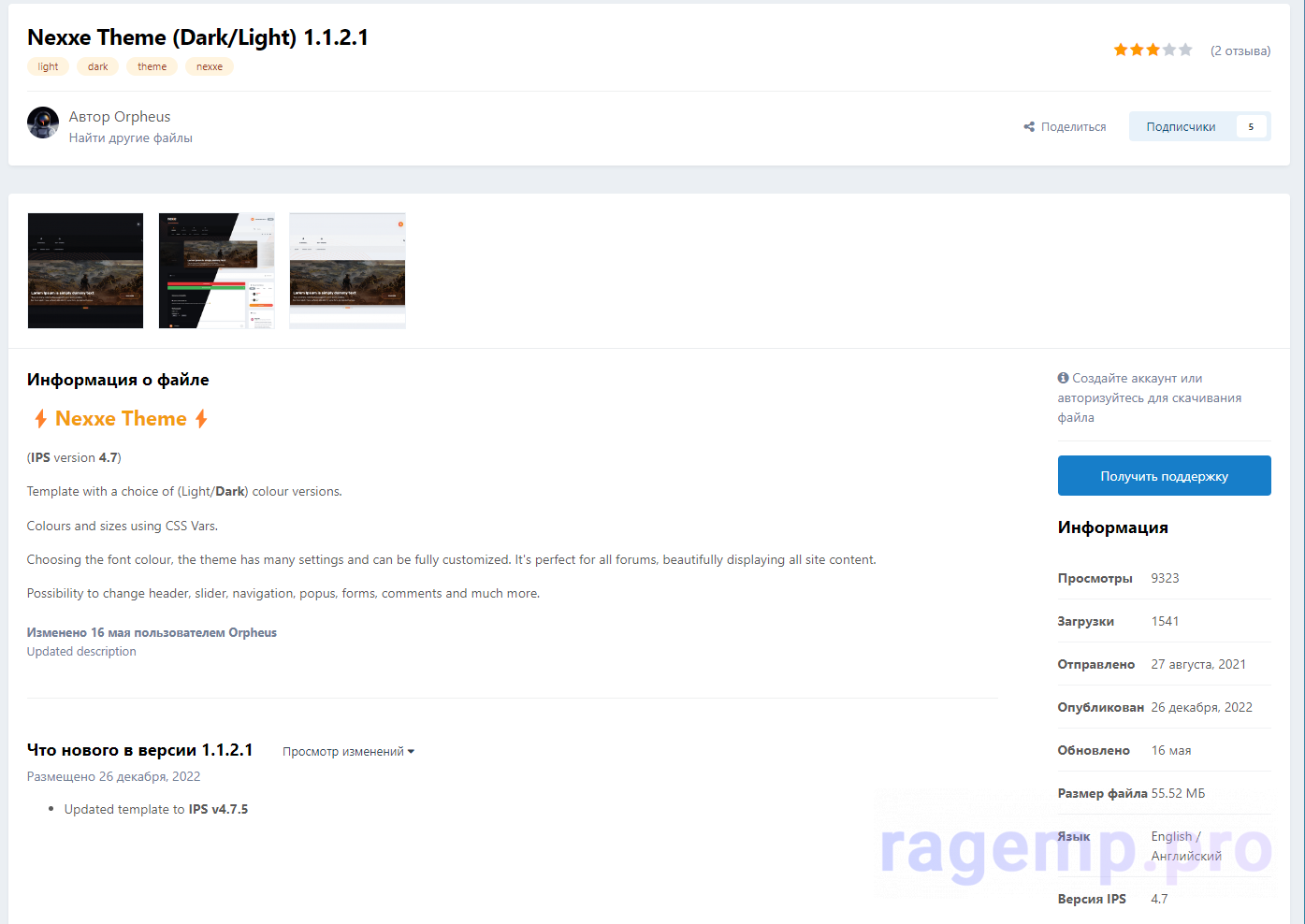
Task: Click the Orpheus author avatar
Action: (43, 123)
